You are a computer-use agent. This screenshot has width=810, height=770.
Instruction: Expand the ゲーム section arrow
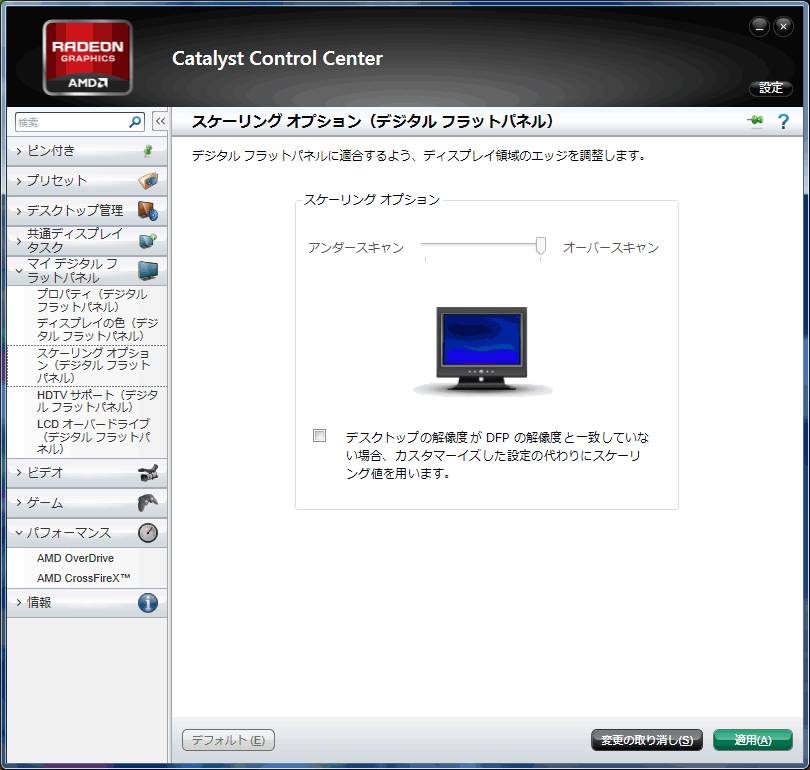[19, 503]
